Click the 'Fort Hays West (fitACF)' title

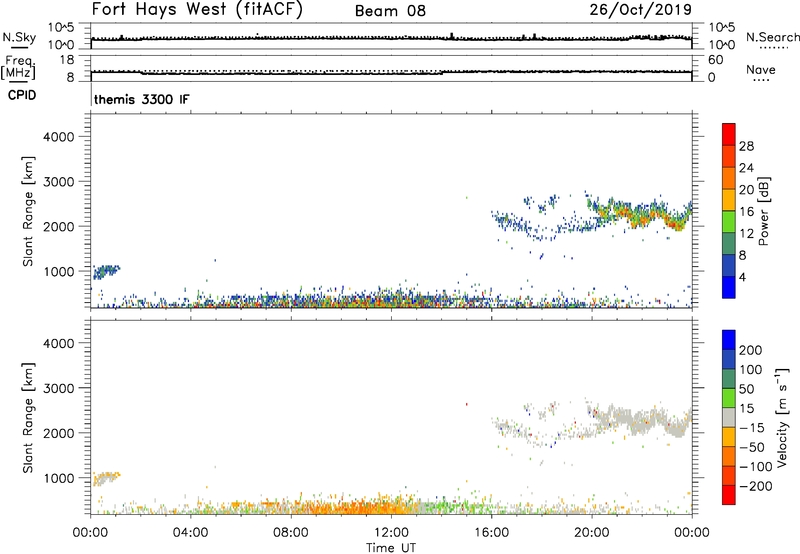pyautogui.click(x=197, y=10)
